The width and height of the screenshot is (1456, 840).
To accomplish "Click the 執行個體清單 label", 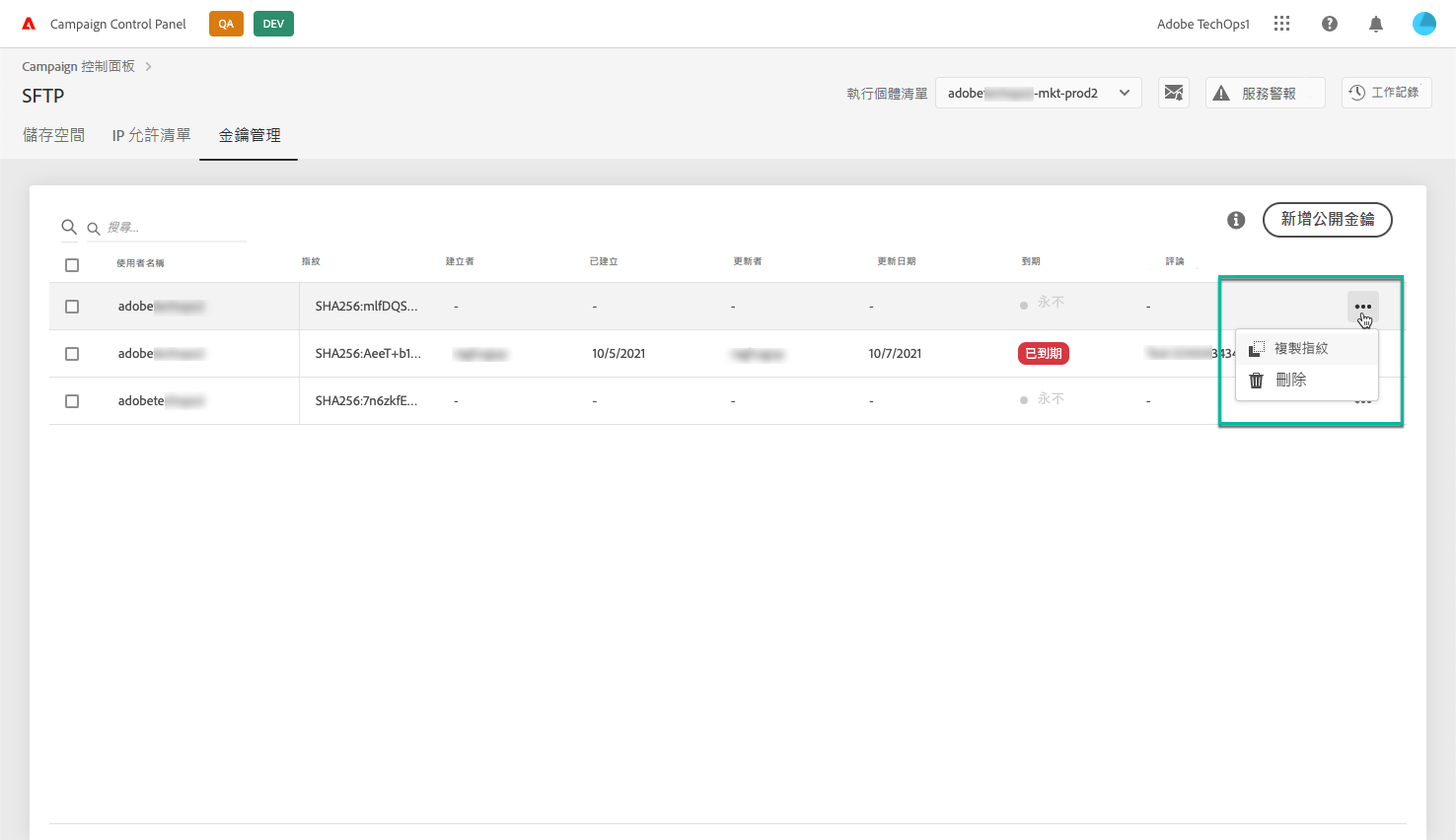I will pyautogui.click(x=887, y=94).
